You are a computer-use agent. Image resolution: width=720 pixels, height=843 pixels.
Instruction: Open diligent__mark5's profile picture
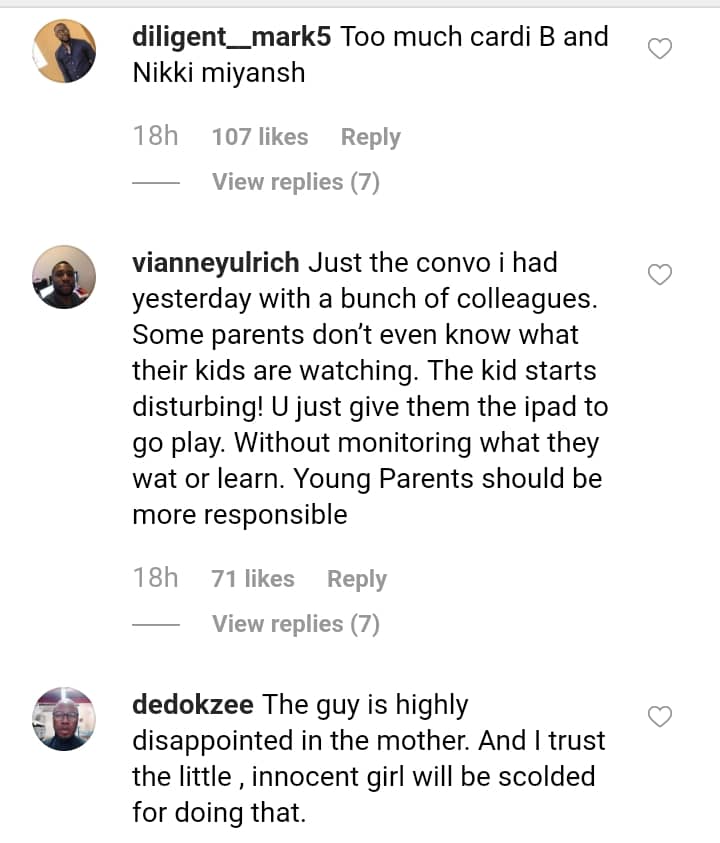click(65, 51)
